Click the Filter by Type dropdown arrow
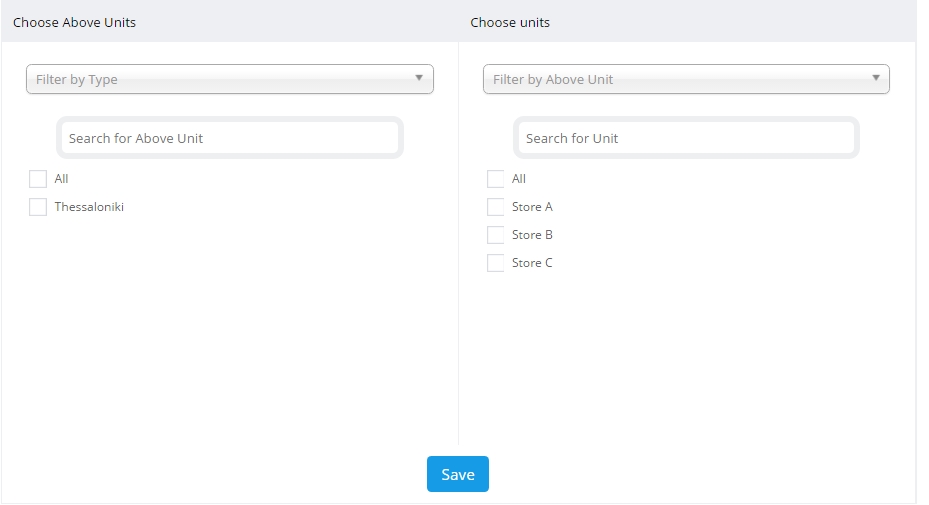The height and width of the screenshot is (505, 929). click(x=419, y=78)
